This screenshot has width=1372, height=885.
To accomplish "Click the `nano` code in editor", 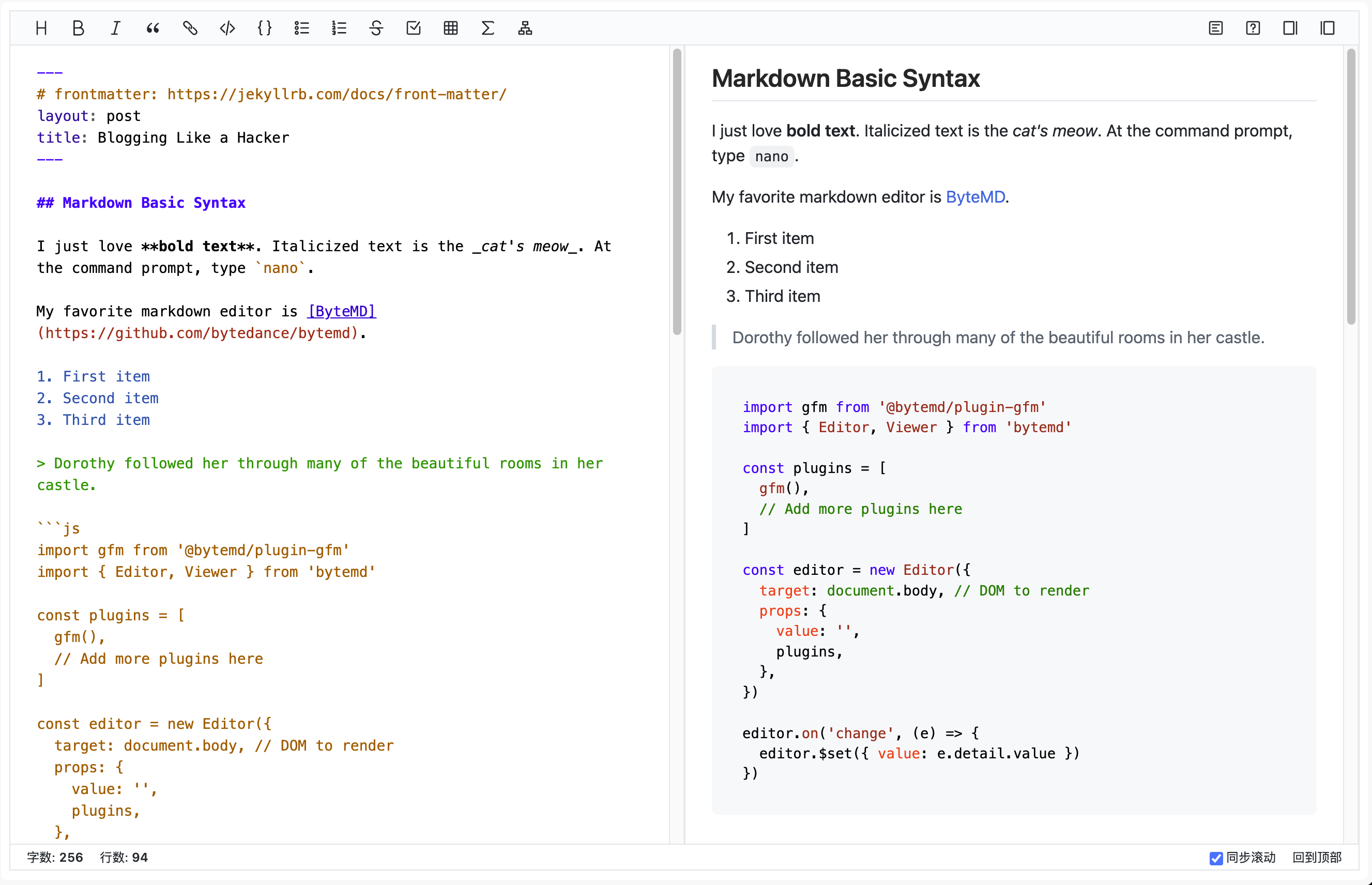I will (x=280, y=268).
